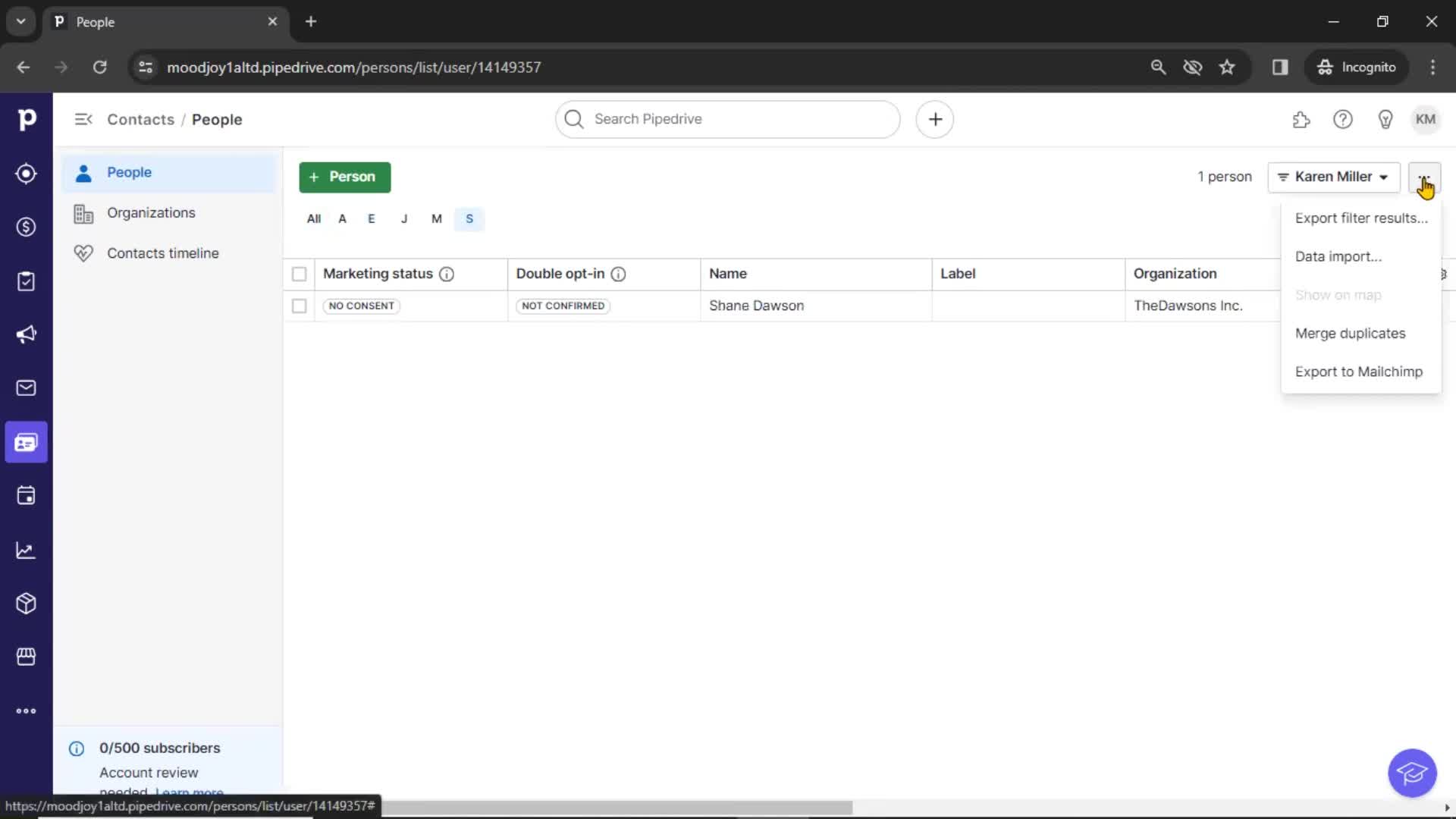Select the All contacts tab

(x=314, y=218)
